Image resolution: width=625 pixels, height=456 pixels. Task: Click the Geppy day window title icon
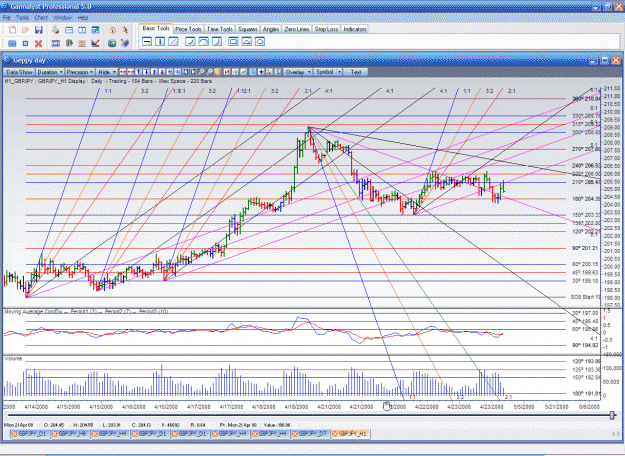tap(8, 60)
